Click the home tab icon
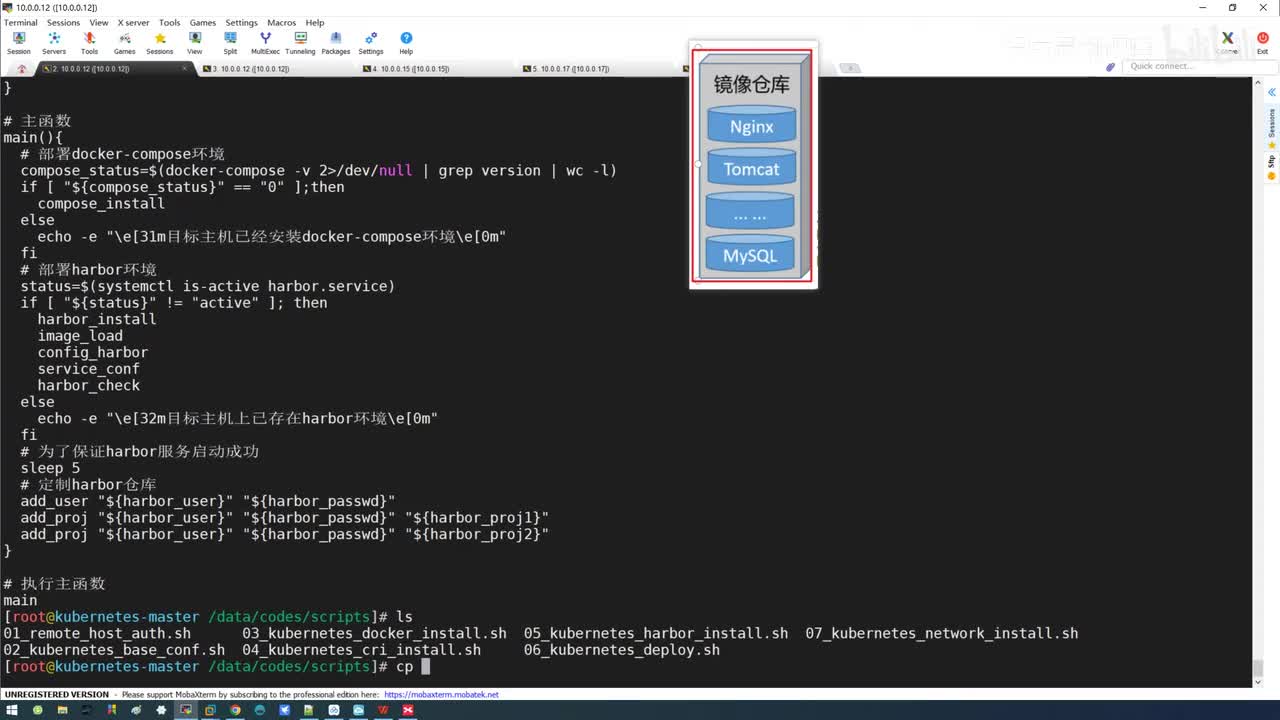1280x720 pixels. click(x=21, y=69)
